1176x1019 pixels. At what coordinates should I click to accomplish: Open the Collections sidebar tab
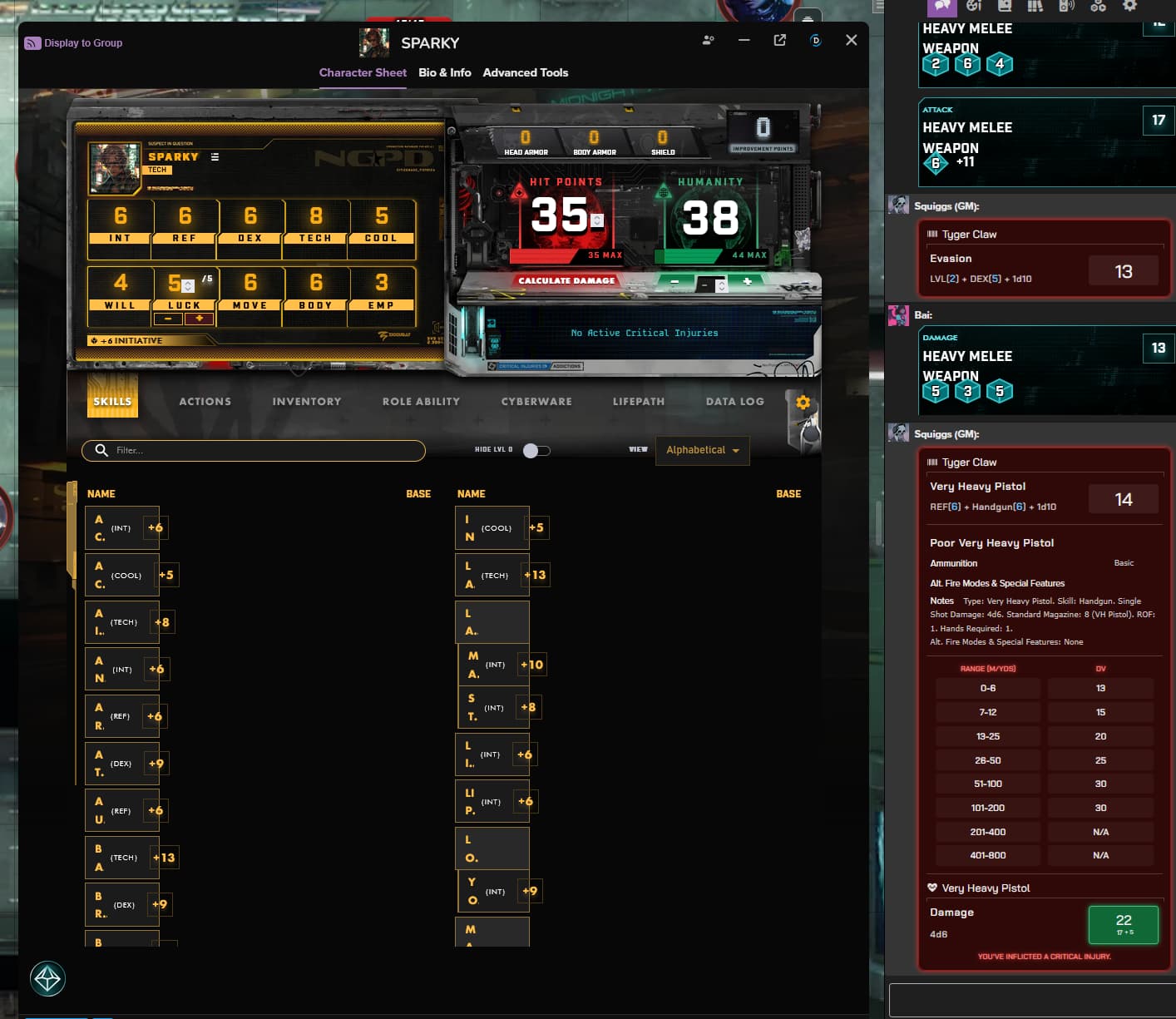tap(1098, 6)
